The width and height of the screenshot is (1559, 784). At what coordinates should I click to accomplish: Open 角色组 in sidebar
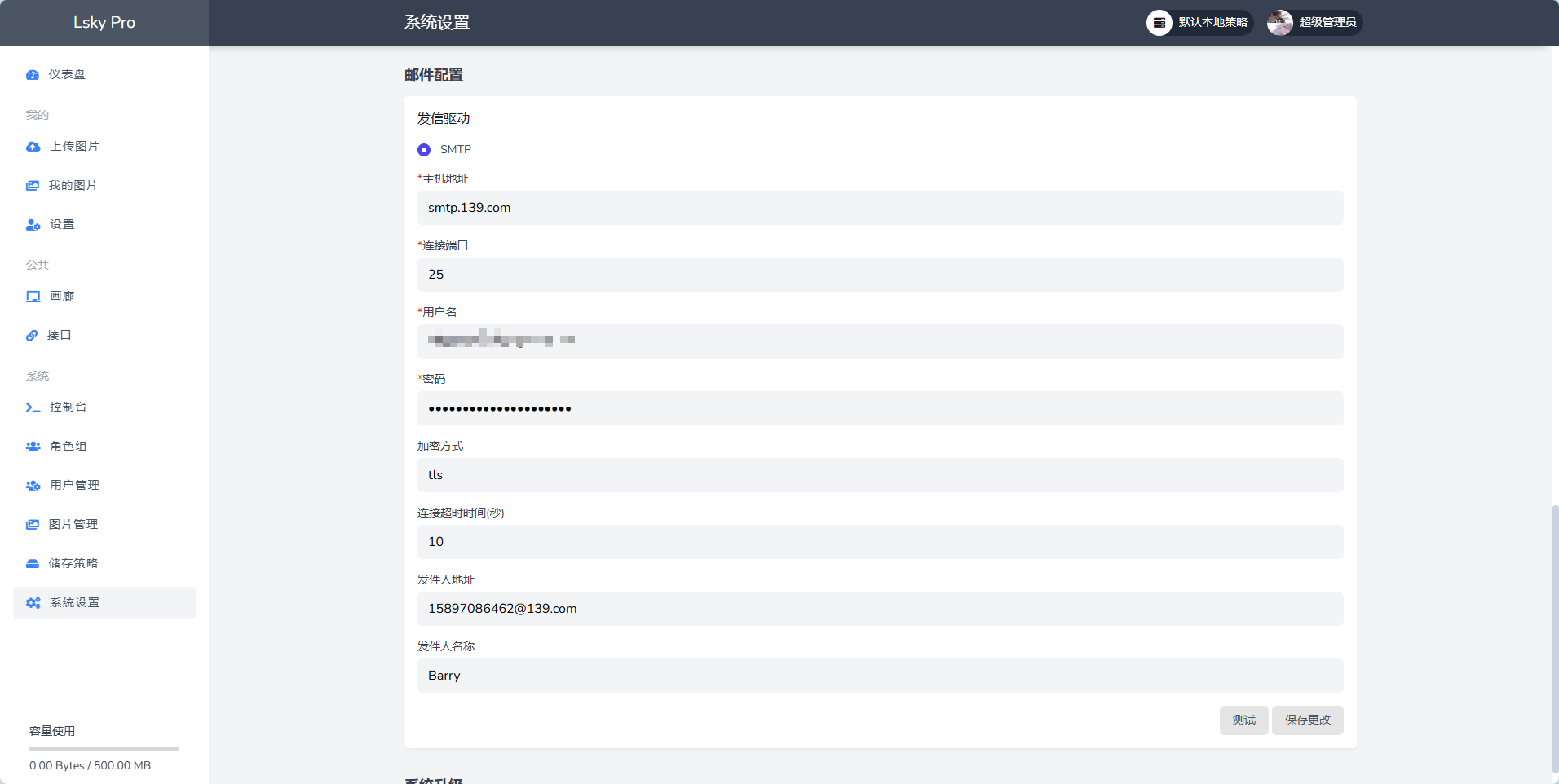[104, 447]
